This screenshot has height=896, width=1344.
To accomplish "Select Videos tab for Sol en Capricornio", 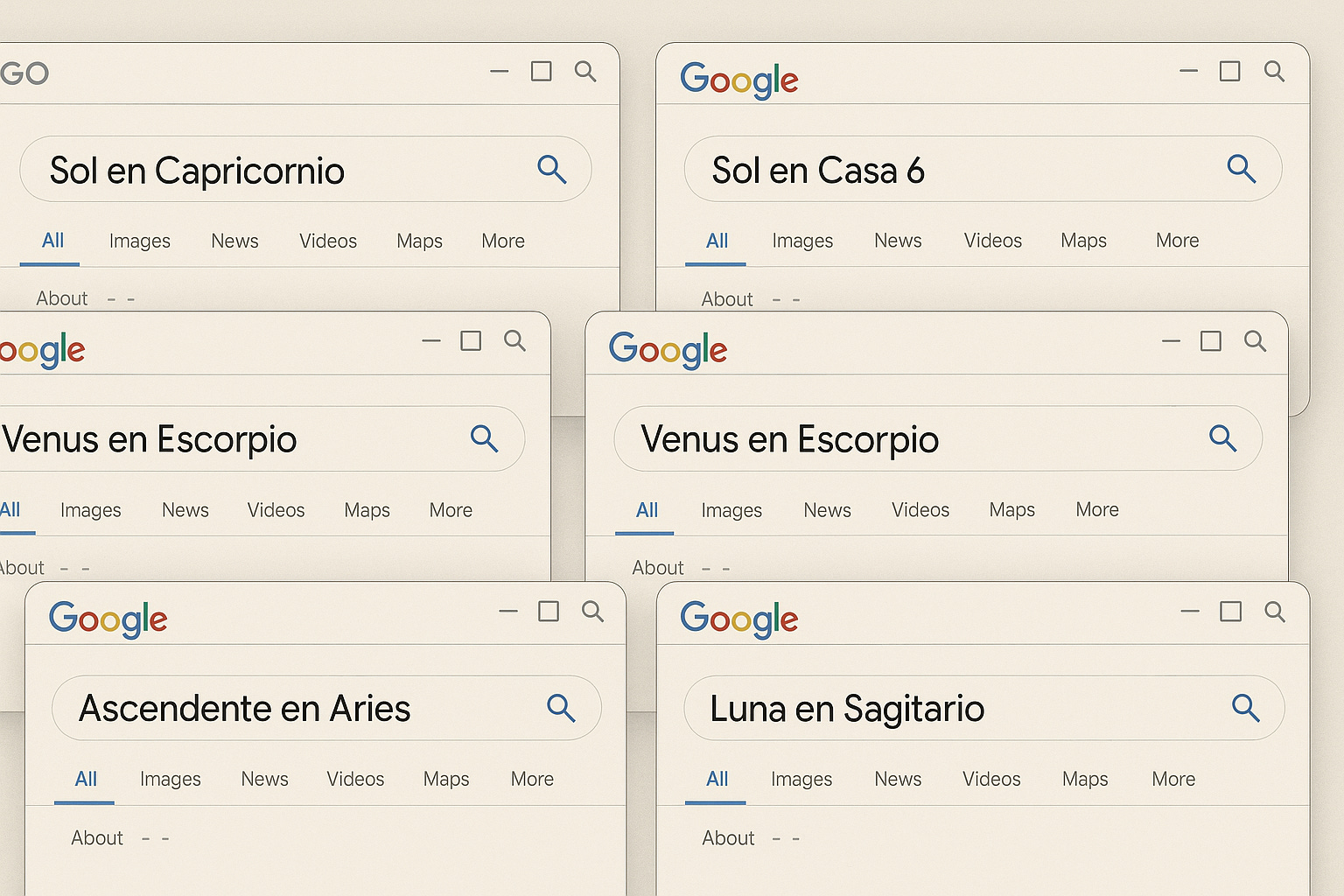I will 328,241.
